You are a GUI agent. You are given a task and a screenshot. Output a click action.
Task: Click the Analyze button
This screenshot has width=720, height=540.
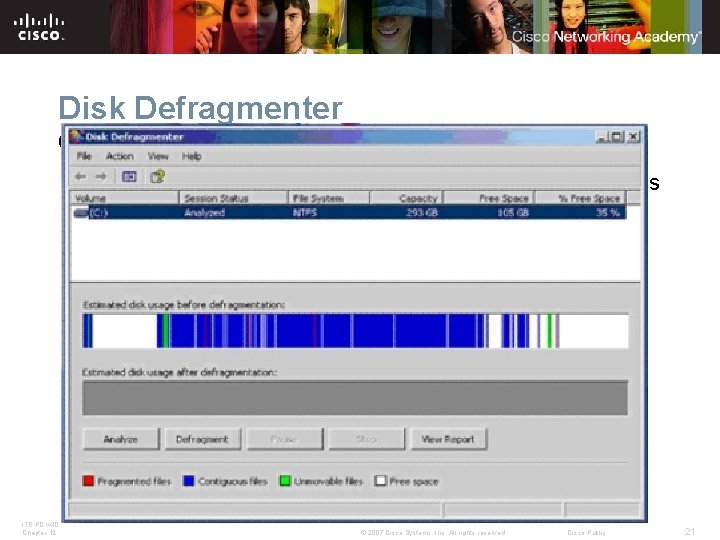pyautogui.click(x=121, y=439)
